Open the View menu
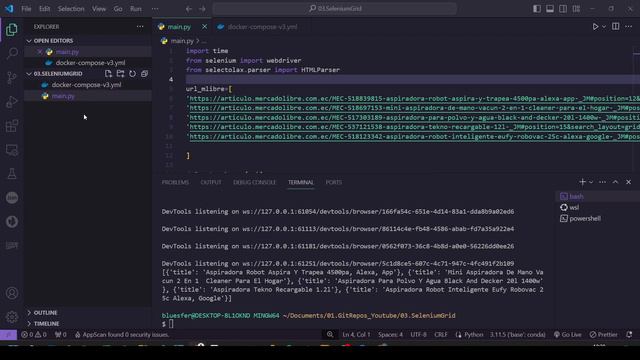 click(x=99, y=9)
